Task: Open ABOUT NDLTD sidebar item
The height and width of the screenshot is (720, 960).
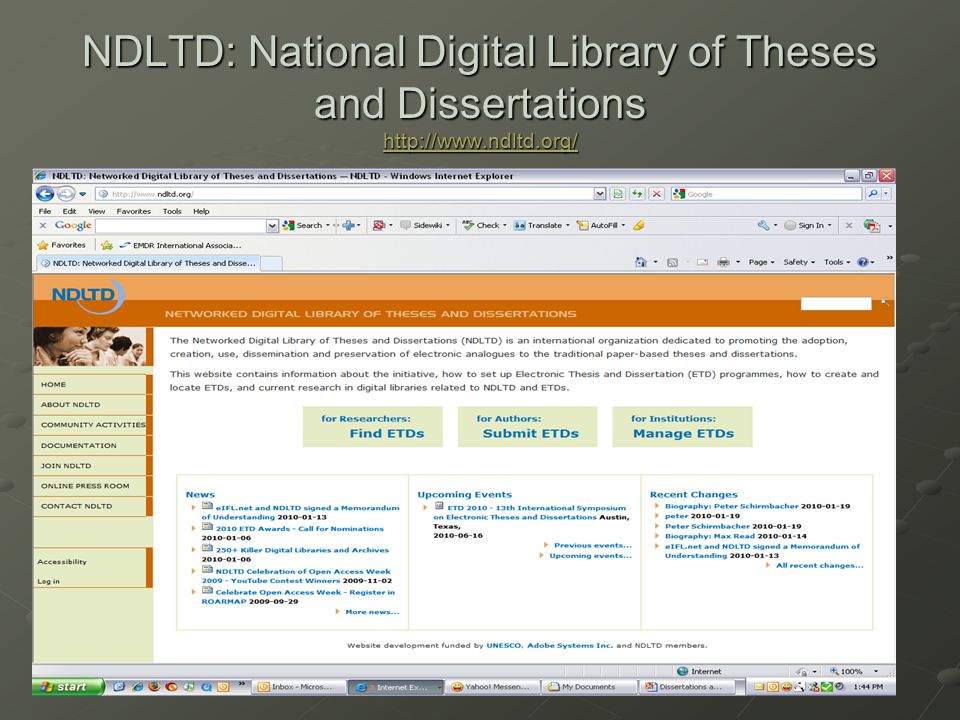Action: click(89, 405)
